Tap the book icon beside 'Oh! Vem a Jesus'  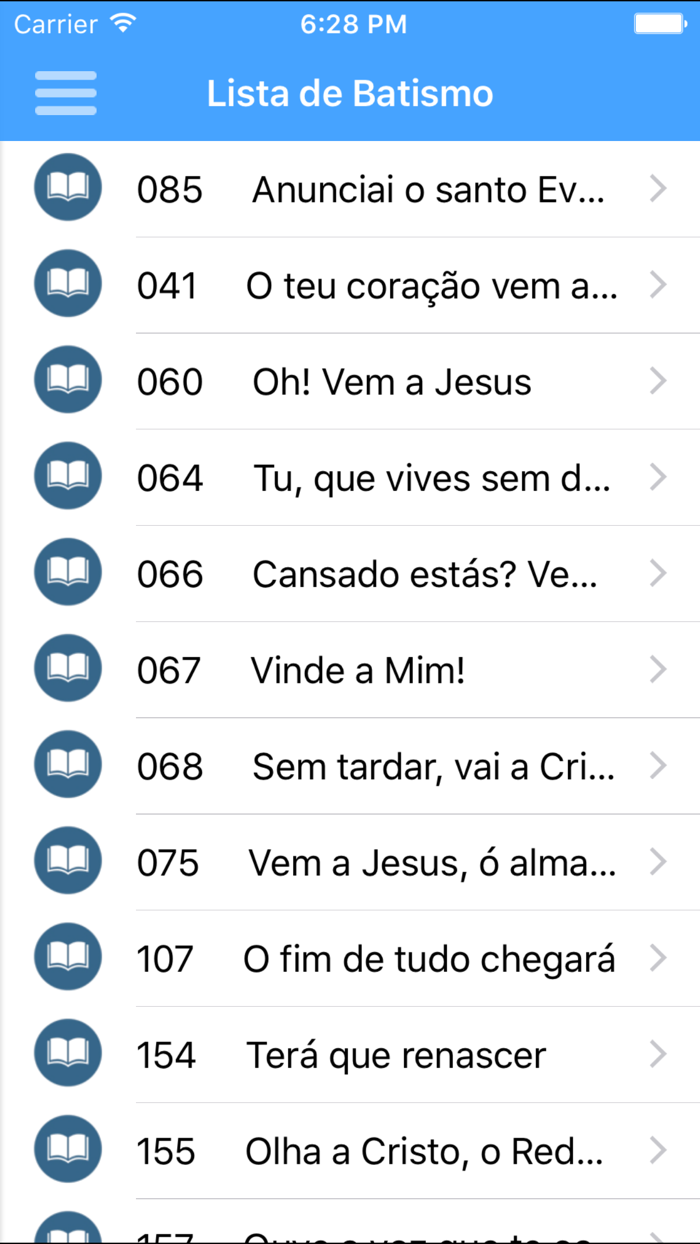pyautogui.click(x=67, y=379)
